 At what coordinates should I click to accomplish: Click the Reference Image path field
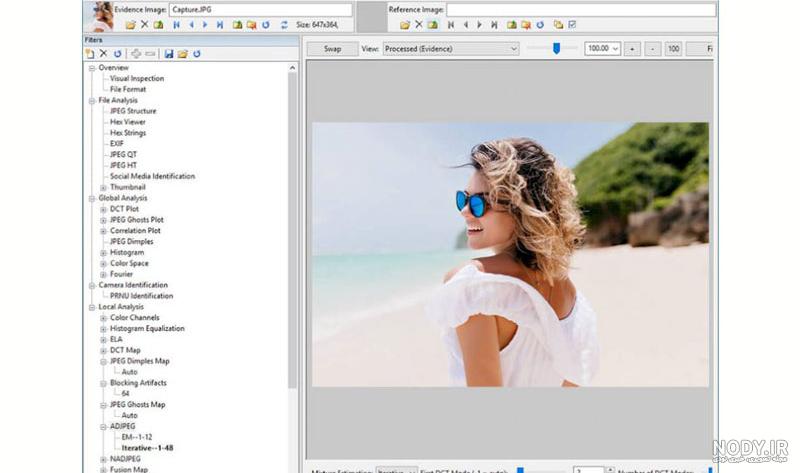coord(581,10)
